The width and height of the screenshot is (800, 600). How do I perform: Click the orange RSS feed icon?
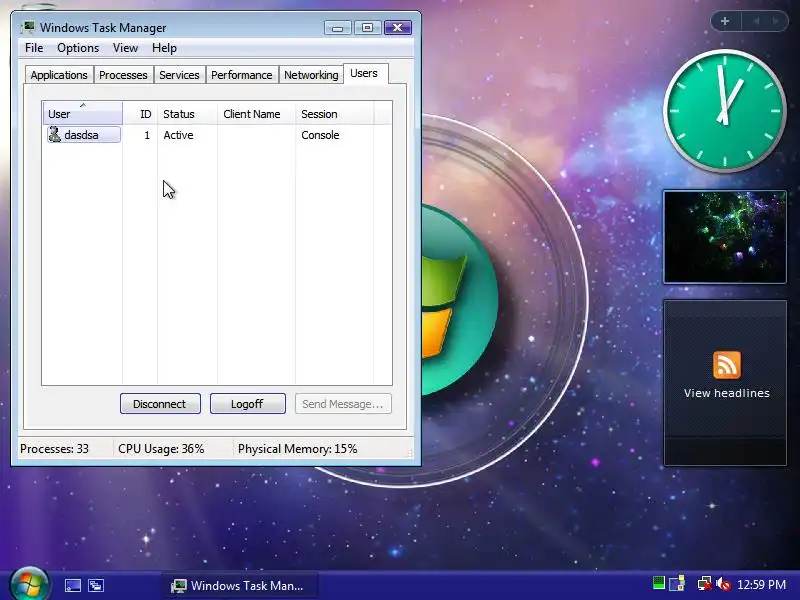coord(727,365)
